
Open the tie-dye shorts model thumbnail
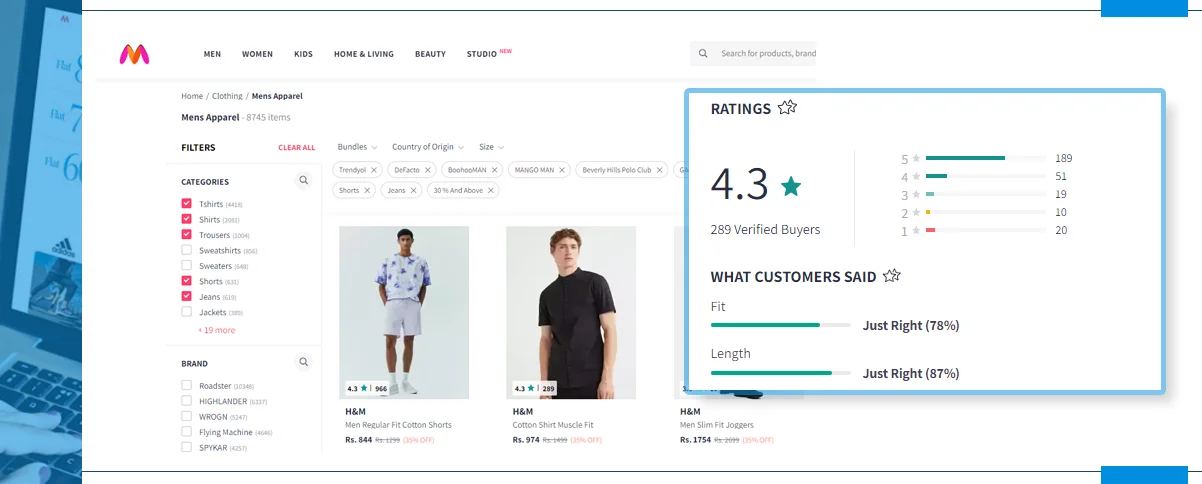click(x=404, y=313)
